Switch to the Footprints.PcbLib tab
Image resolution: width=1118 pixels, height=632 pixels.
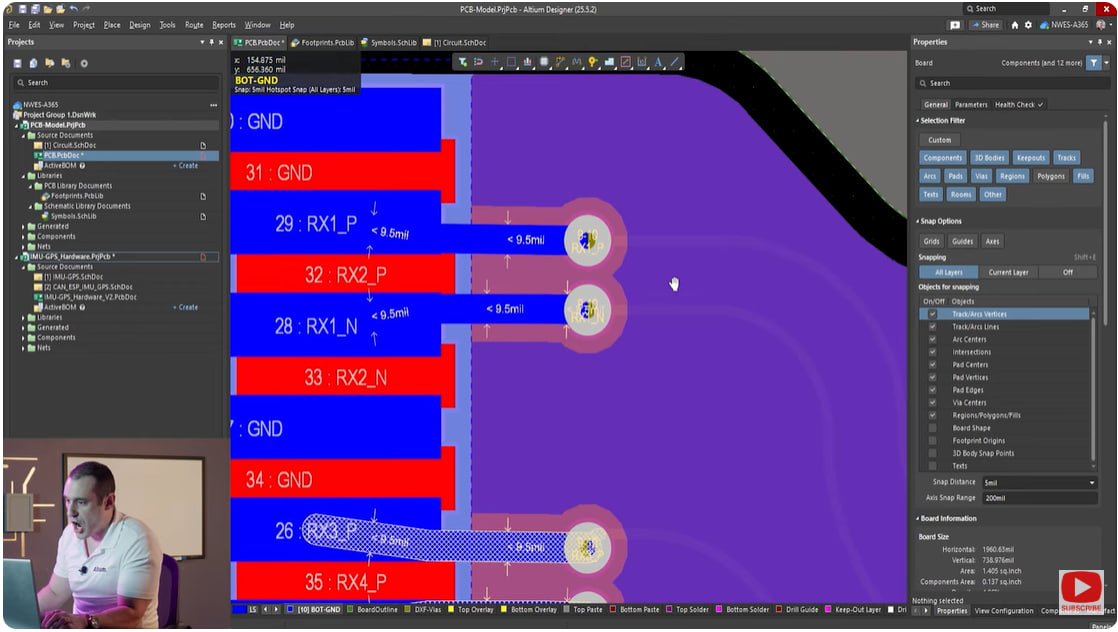pyautogui.click(x=322, y=43)
